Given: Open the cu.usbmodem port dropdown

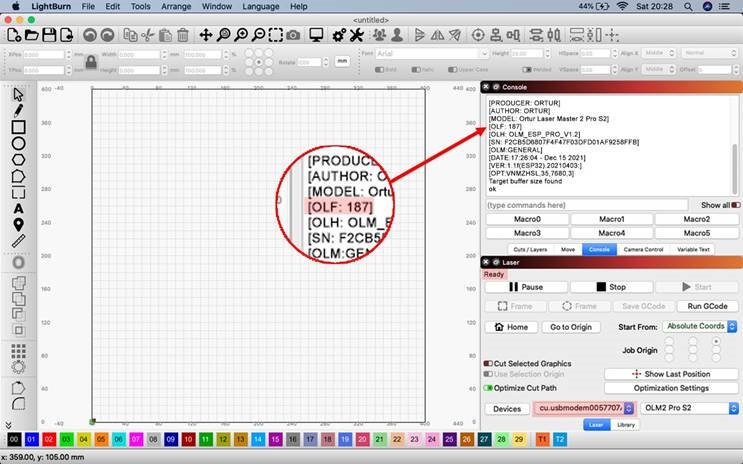Looking at the screenshot, I should click(584, 408).
